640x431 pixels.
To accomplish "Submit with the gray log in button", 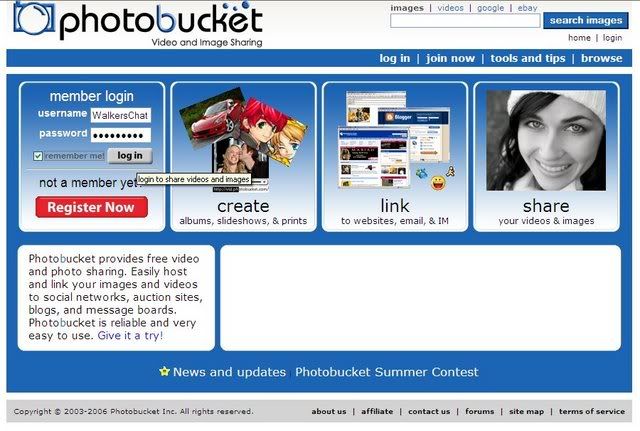I will (130, 156).
